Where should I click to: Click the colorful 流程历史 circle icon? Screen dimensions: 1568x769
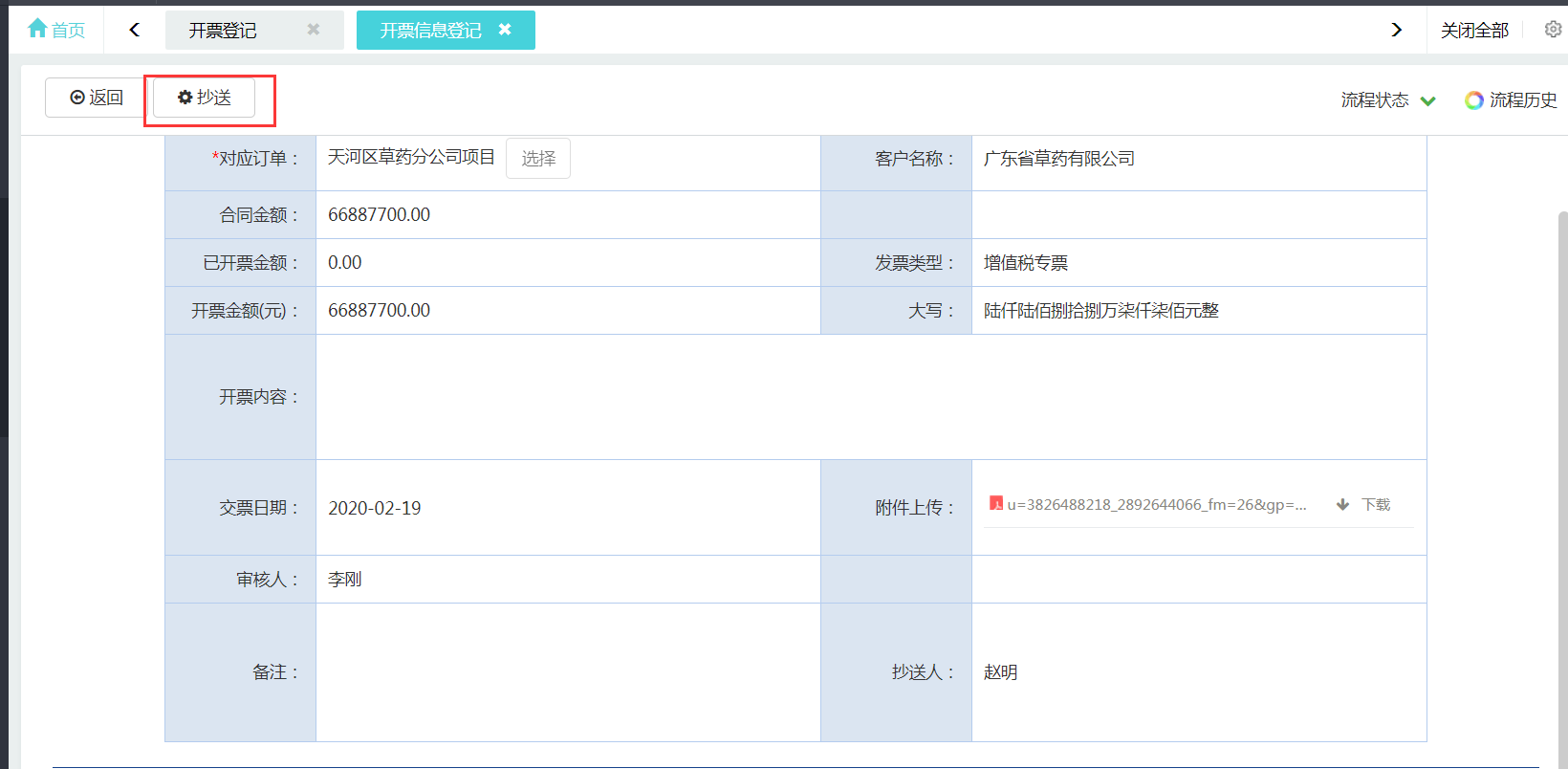click(1473, 100)
